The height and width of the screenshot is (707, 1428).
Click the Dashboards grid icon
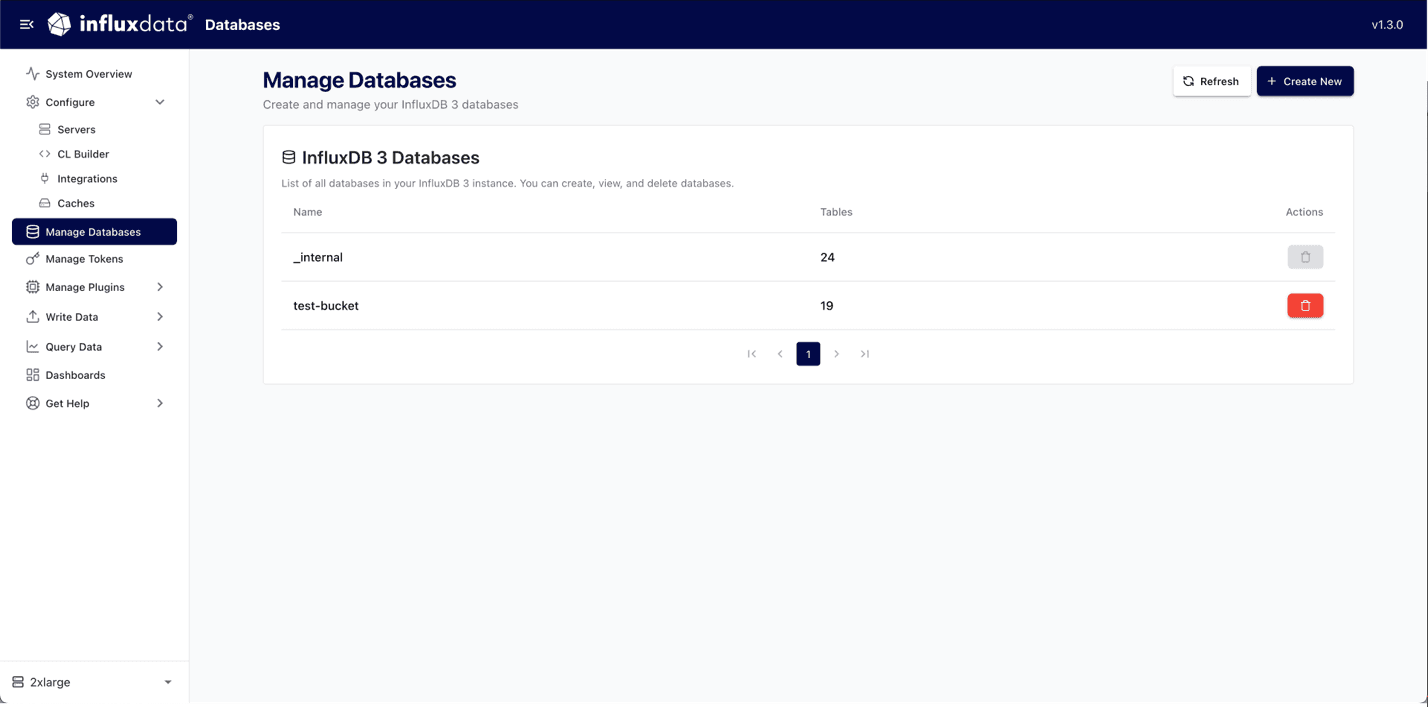tap(33, 375)
